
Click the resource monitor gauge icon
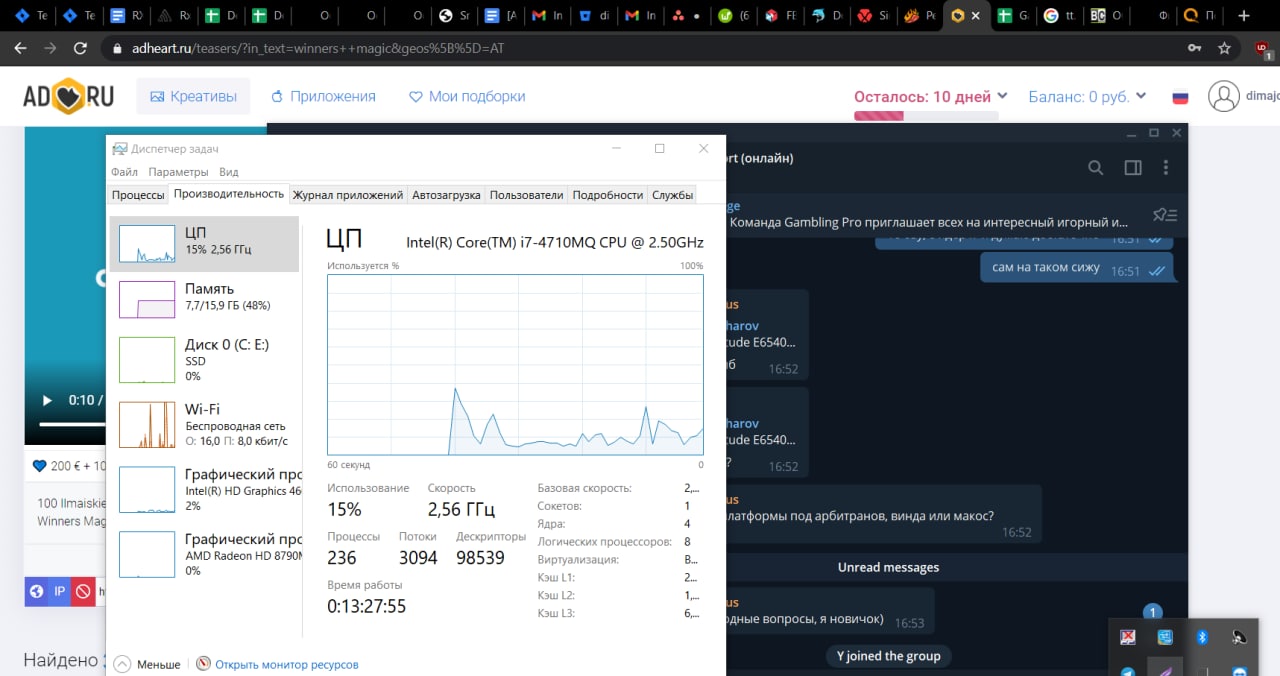203,663
